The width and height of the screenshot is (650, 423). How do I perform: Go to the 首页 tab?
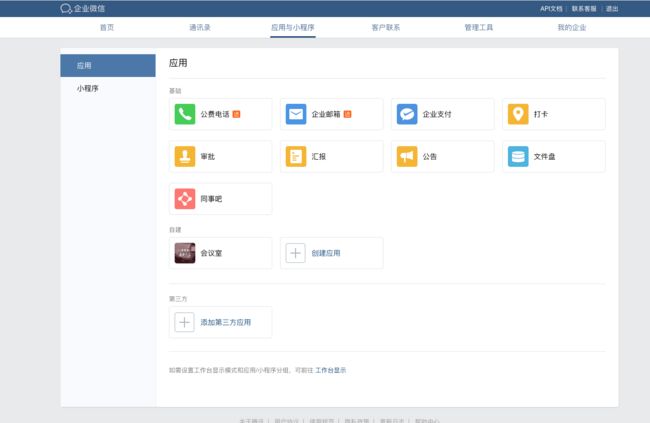point(107,27)
